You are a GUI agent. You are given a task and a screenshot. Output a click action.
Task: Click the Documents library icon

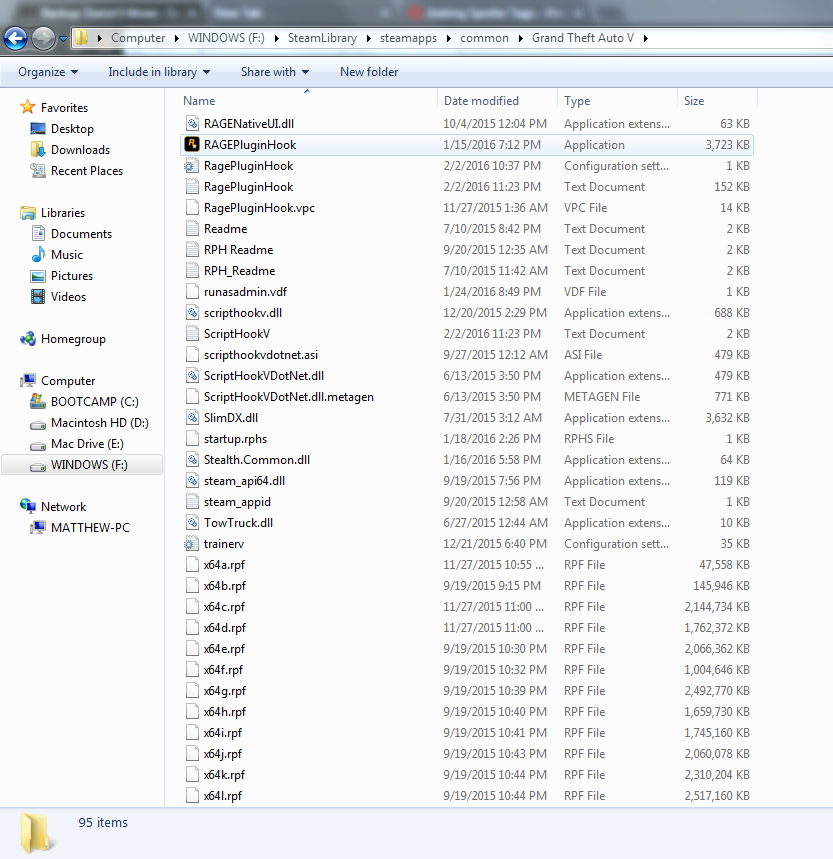[x=38, y=233]
